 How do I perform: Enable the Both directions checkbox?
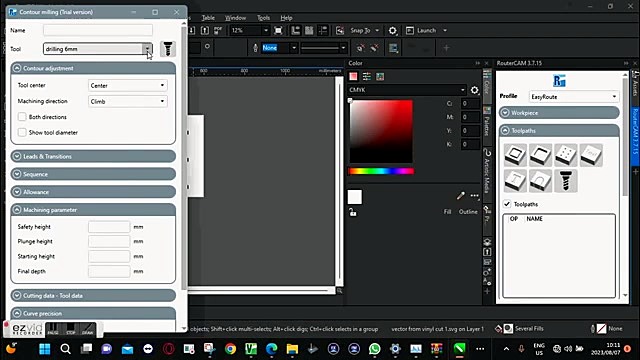click(x=22, y=117)
